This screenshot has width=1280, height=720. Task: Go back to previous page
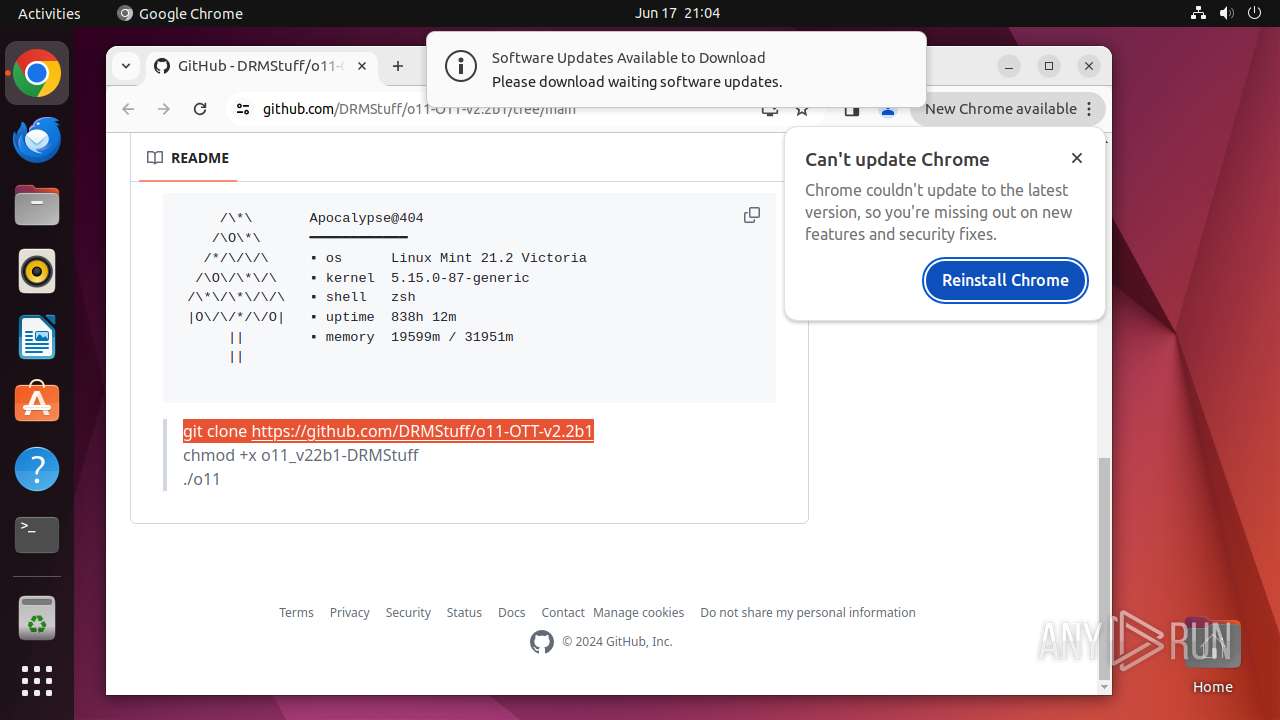coord(128,109)
